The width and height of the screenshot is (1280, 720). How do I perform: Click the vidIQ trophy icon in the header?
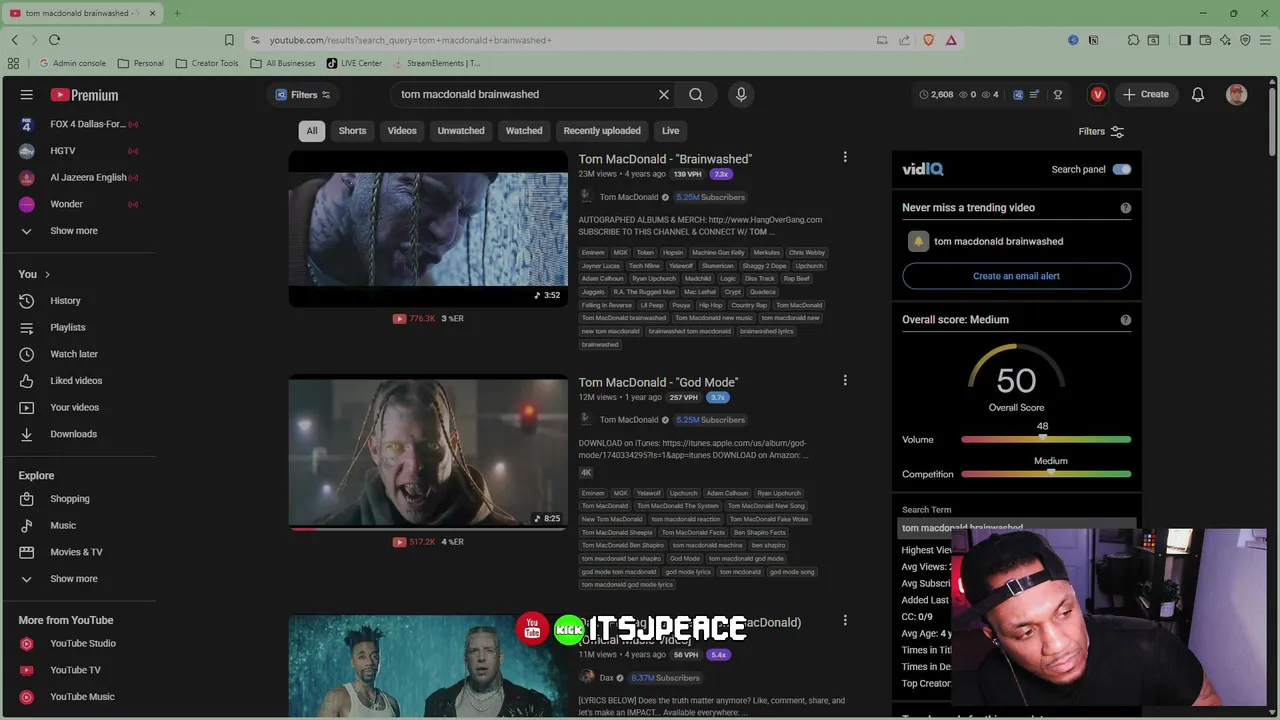click(x=1058, y=94)
